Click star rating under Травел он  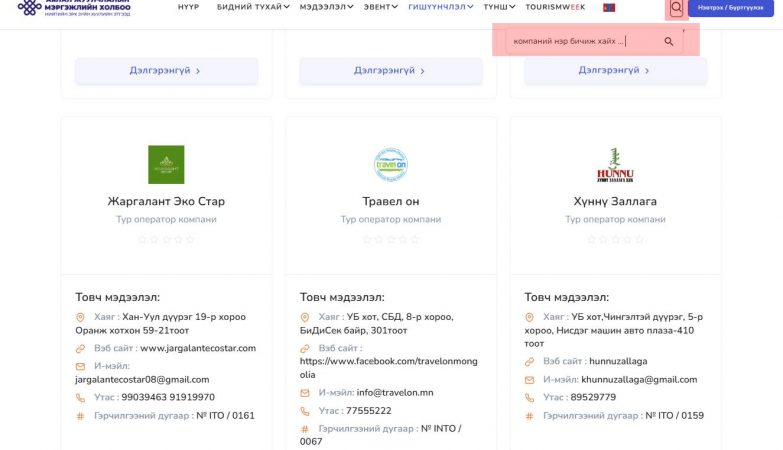tap(391, 239)
